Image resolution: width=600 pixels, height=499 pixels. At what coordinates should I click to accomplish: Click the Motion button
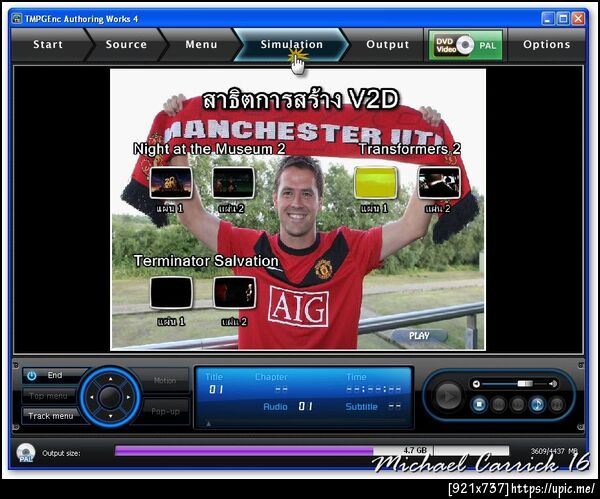point(165,380)
